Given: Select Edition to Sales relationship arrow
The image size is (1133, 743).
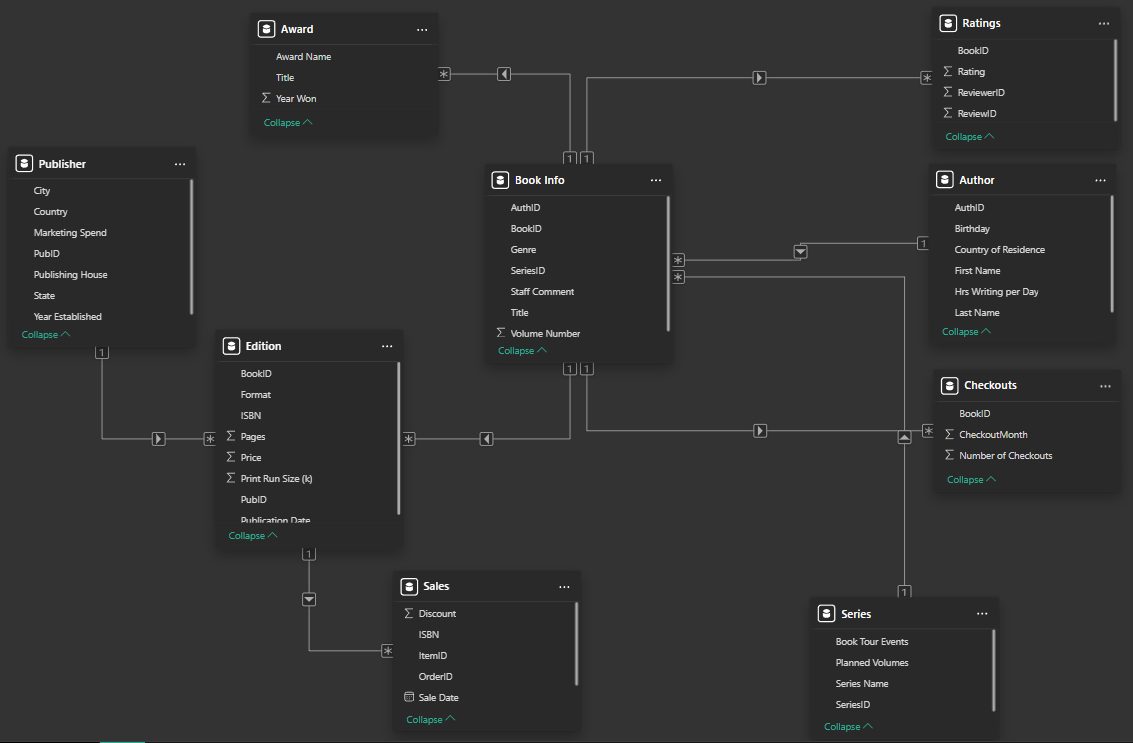Looking at the screenshot, I should (x=309, y=599).
